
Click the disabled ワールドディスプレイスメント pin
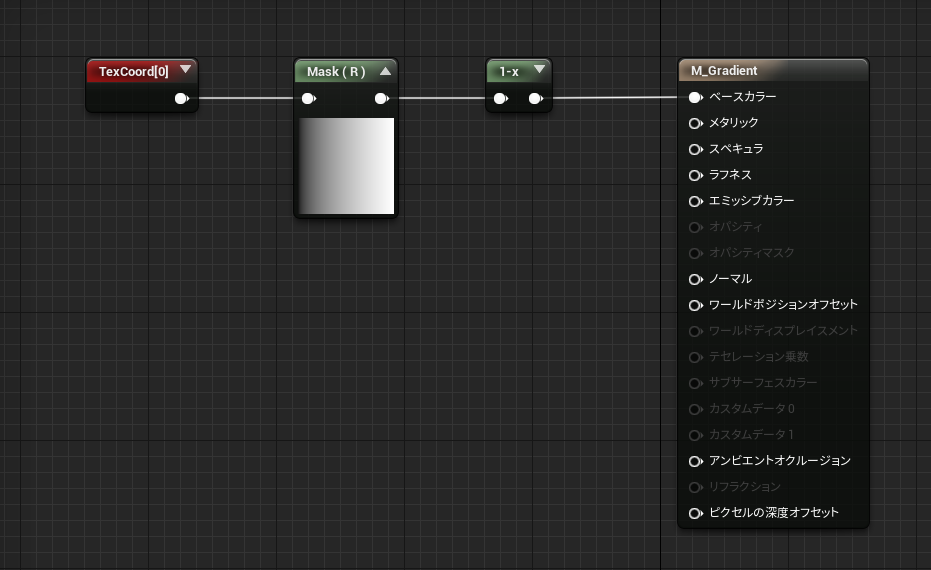[x=695, y=331]
